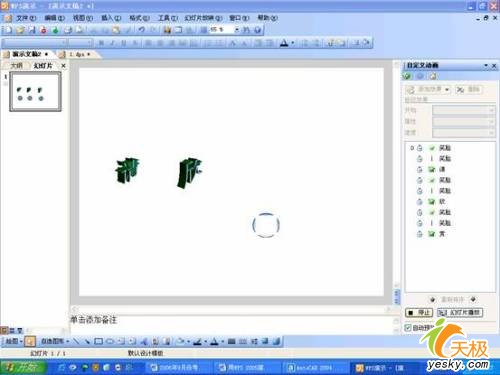The image size is (500, 375).
Task: Click the Save disk icon
Action: pyautogui.click(x=32, y=30)
